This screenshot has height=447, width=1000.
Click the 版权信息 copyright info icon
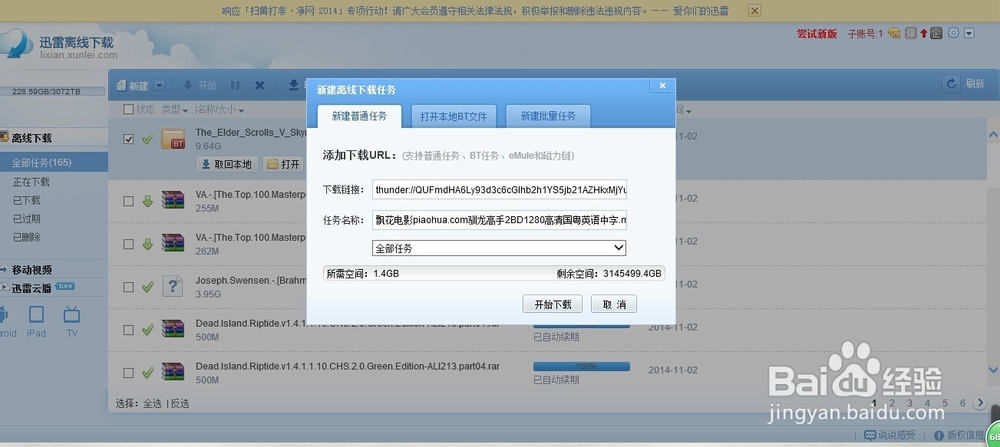(939, 436)
